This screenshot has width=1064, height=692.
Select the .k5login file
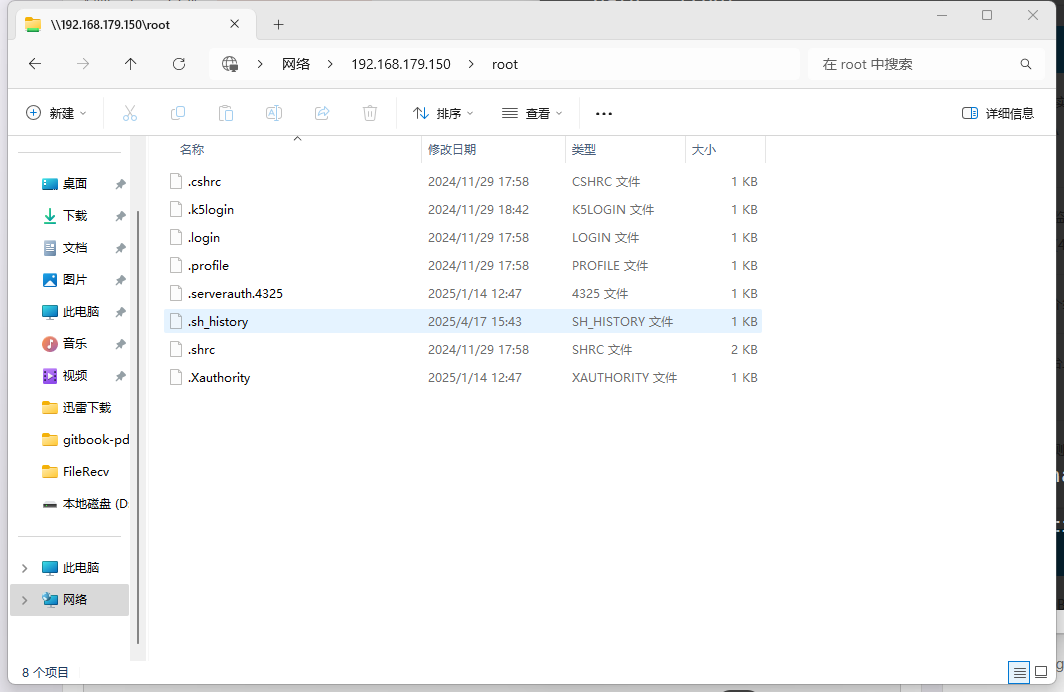coord(463,210)
